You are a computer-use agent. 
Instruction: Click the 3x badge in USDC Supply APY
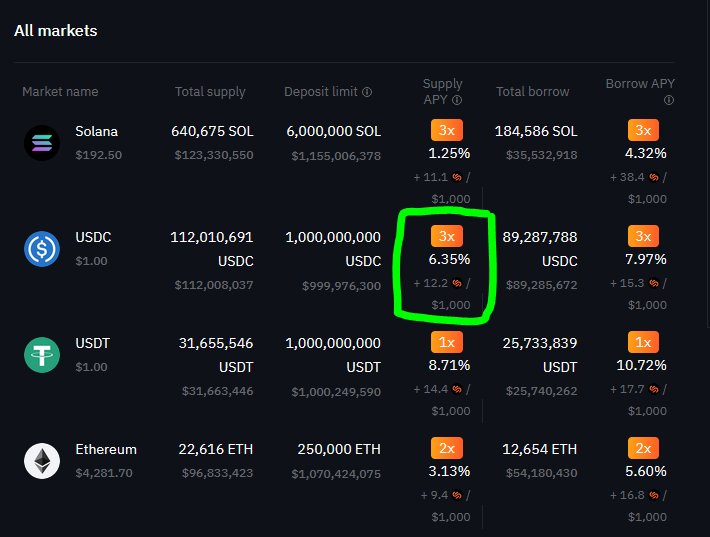pyautogui.click(x=447, y=236)
